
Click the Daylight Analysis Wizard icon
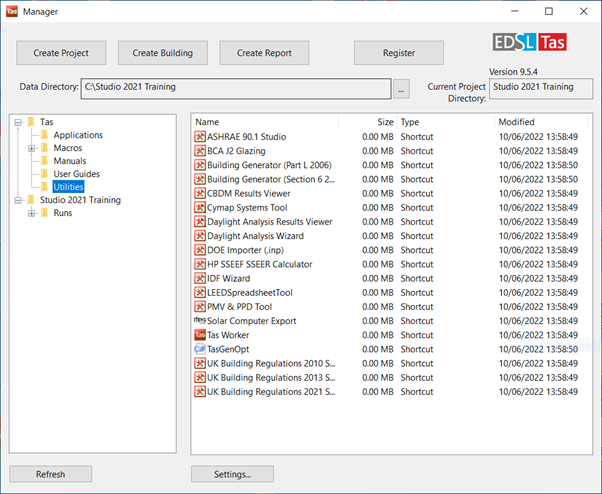pyautogui.click(x=200, y=236)
